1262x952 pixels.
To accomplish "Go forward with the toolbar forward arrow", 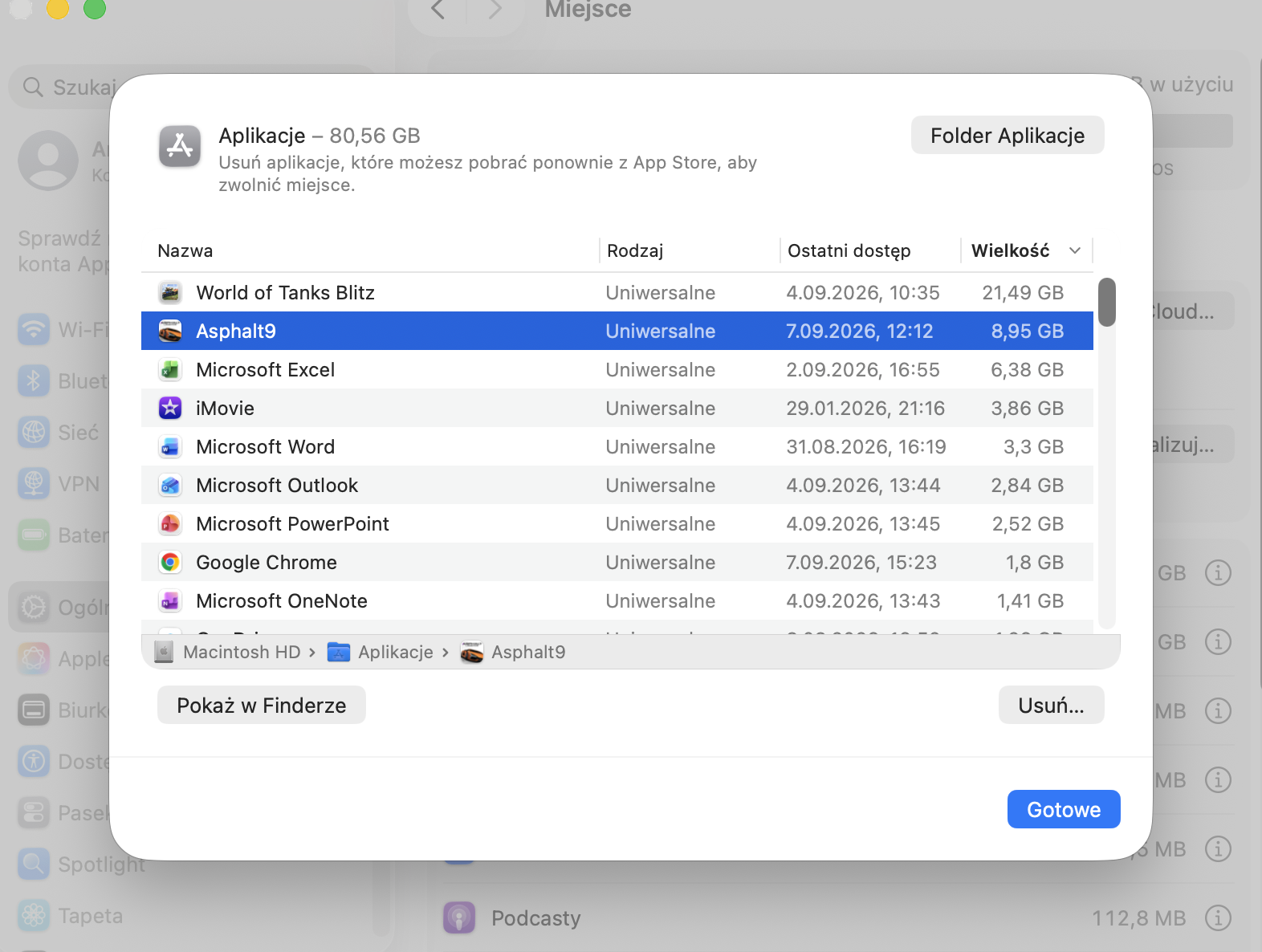I will pyautogui.click(x=495, y=10).
